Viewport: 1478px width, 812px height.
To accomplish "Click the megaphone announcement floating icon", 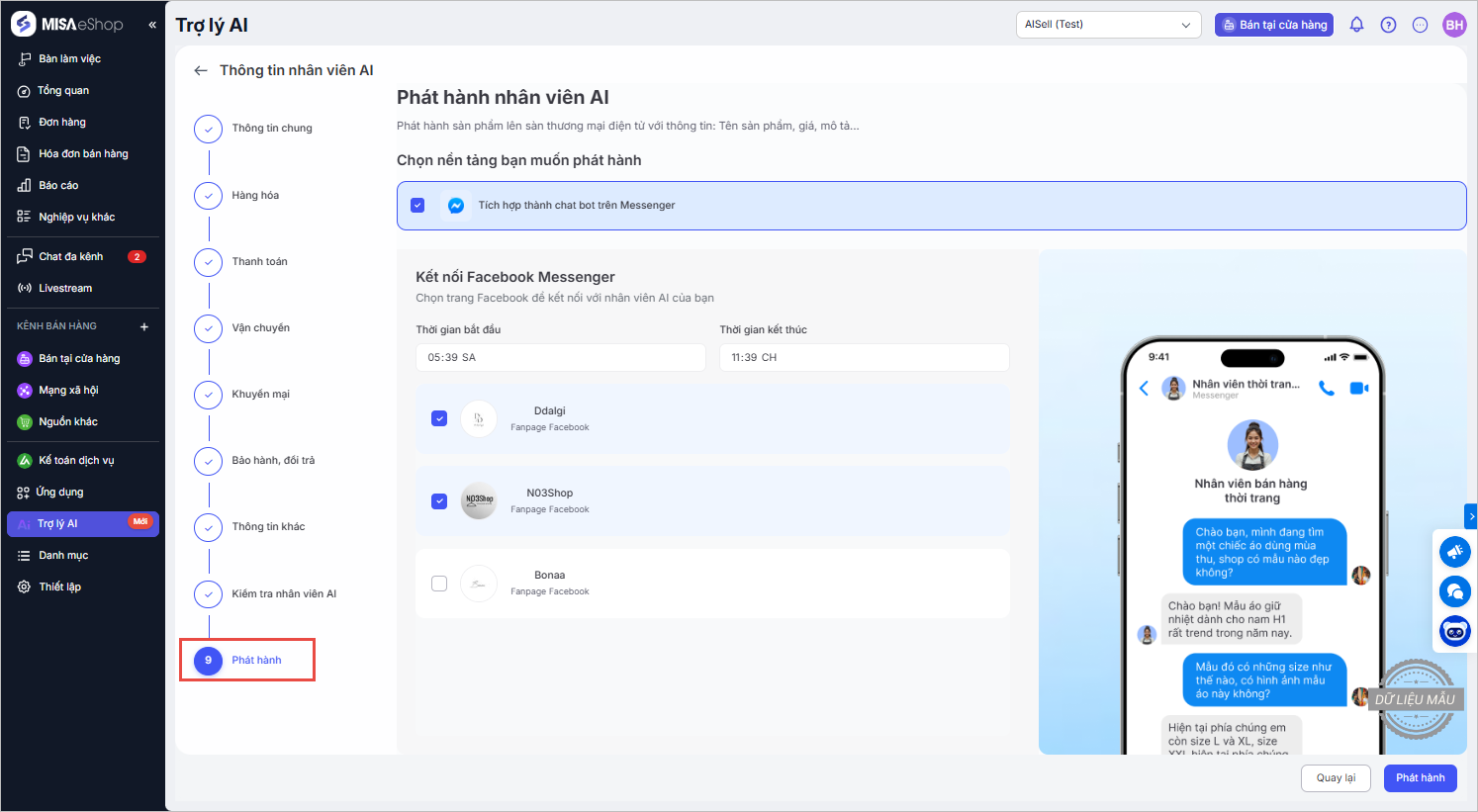I will (1454, 552).
